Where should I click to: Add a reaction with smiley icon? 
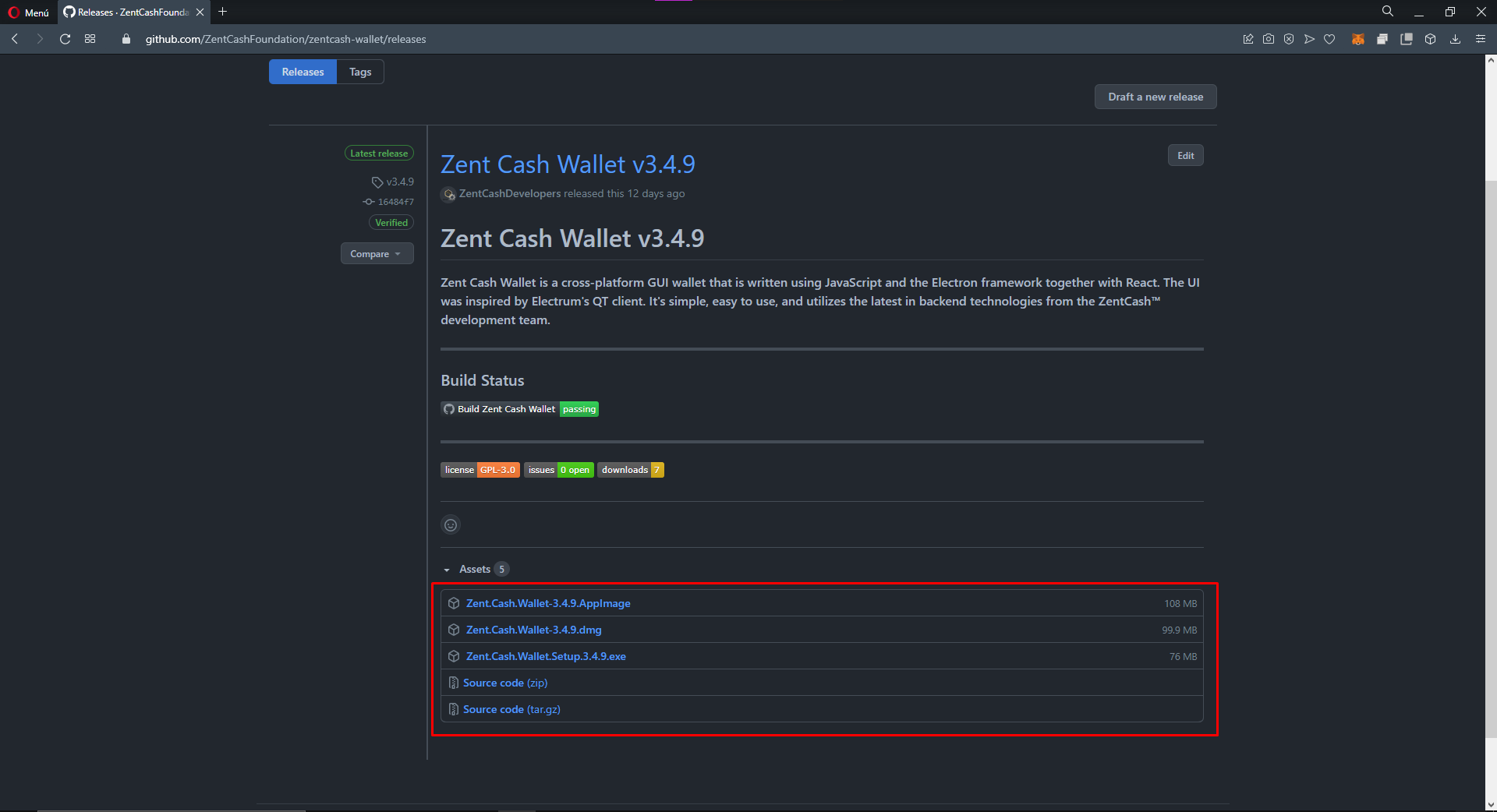(x=451, y=525)
